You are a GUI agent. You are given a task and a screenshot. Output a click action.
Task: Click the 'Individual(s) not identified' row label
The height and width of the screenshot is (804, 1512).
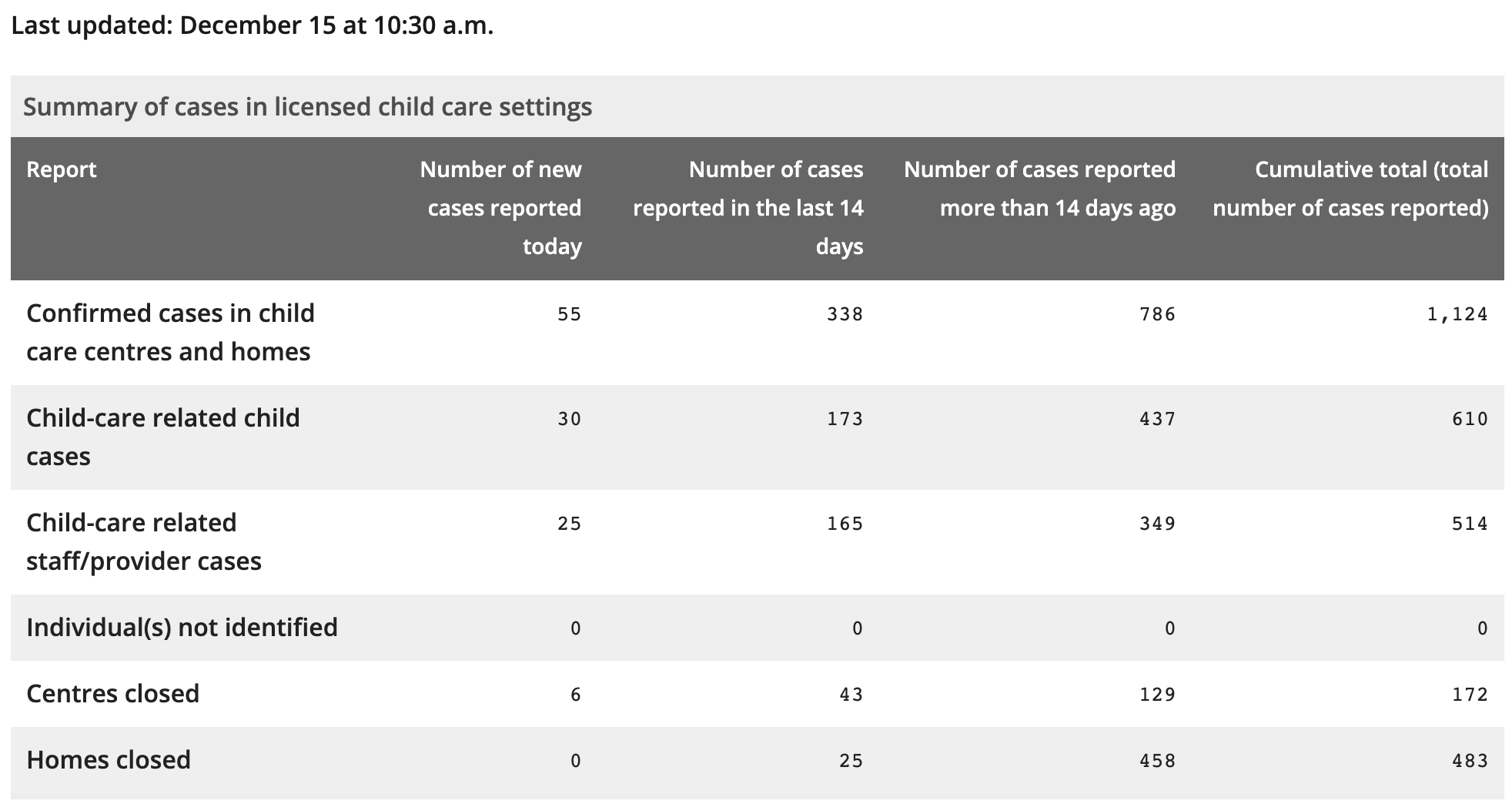[182, 627]
